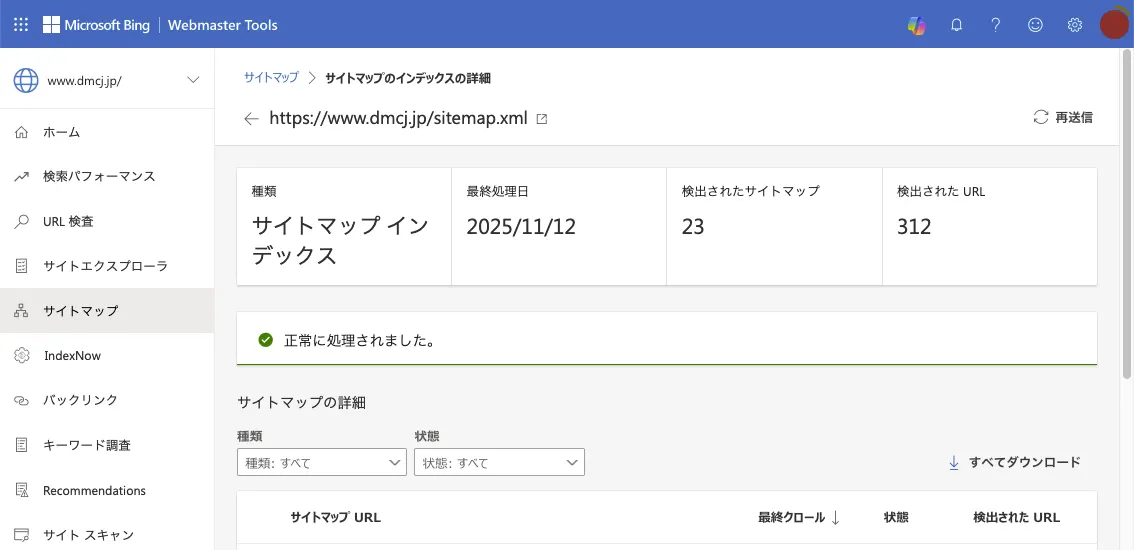Click the back arrow beside sitemap URL
1134x550 pixels.
pyautogui.click(x=251, y=119)
